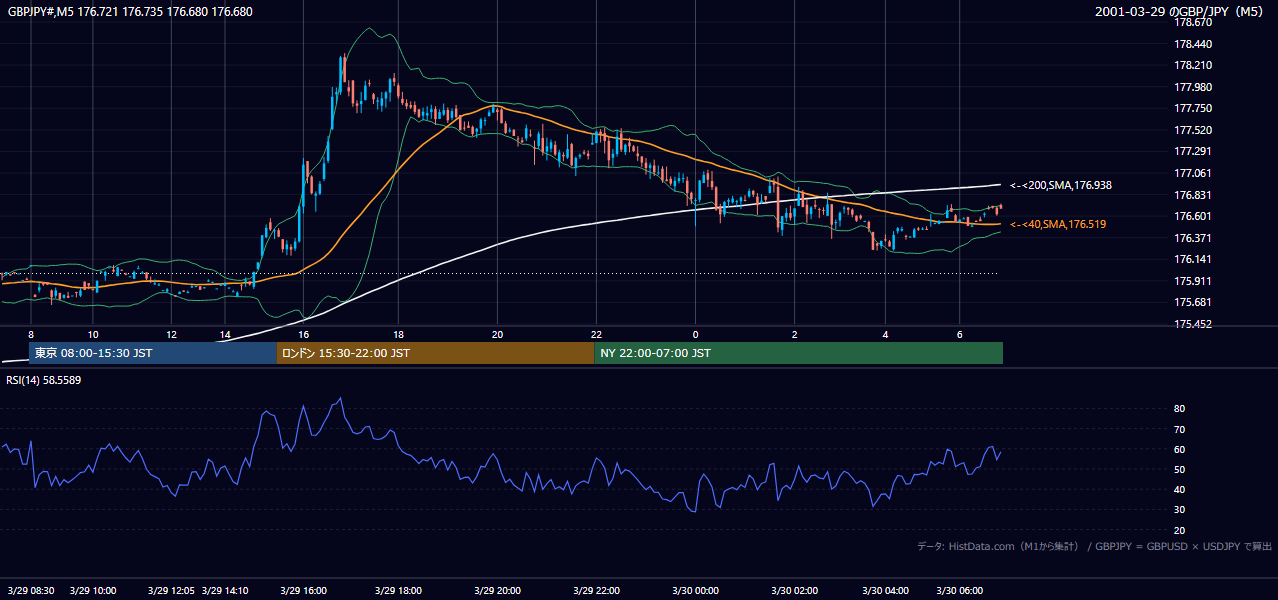Click the price axis value 175.452
1278x600 pixels.
[1193, 325]
